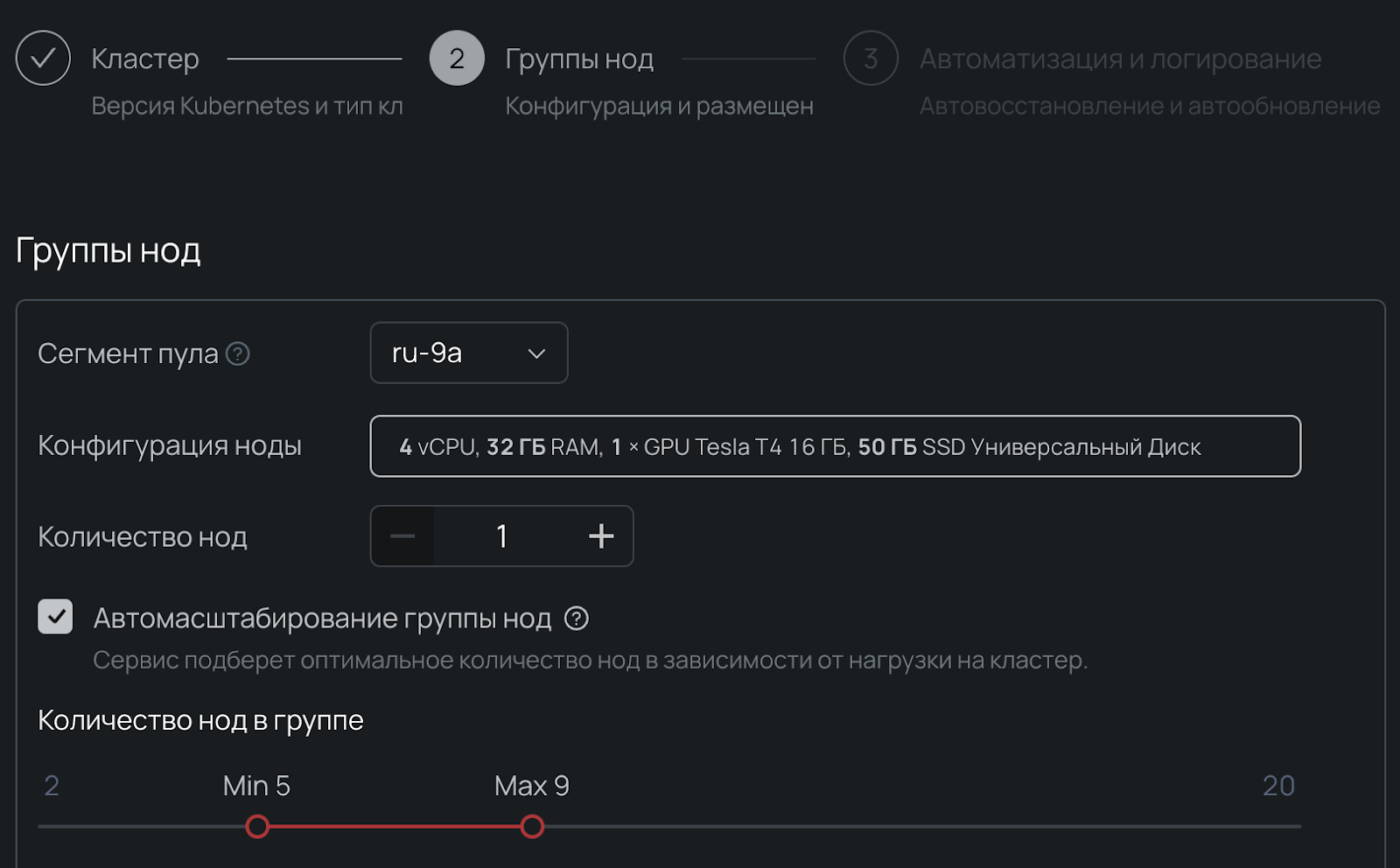This screenshot has height=868, width=1400.
Task: Click the slider minimum value 2
Action: (52, 786)
